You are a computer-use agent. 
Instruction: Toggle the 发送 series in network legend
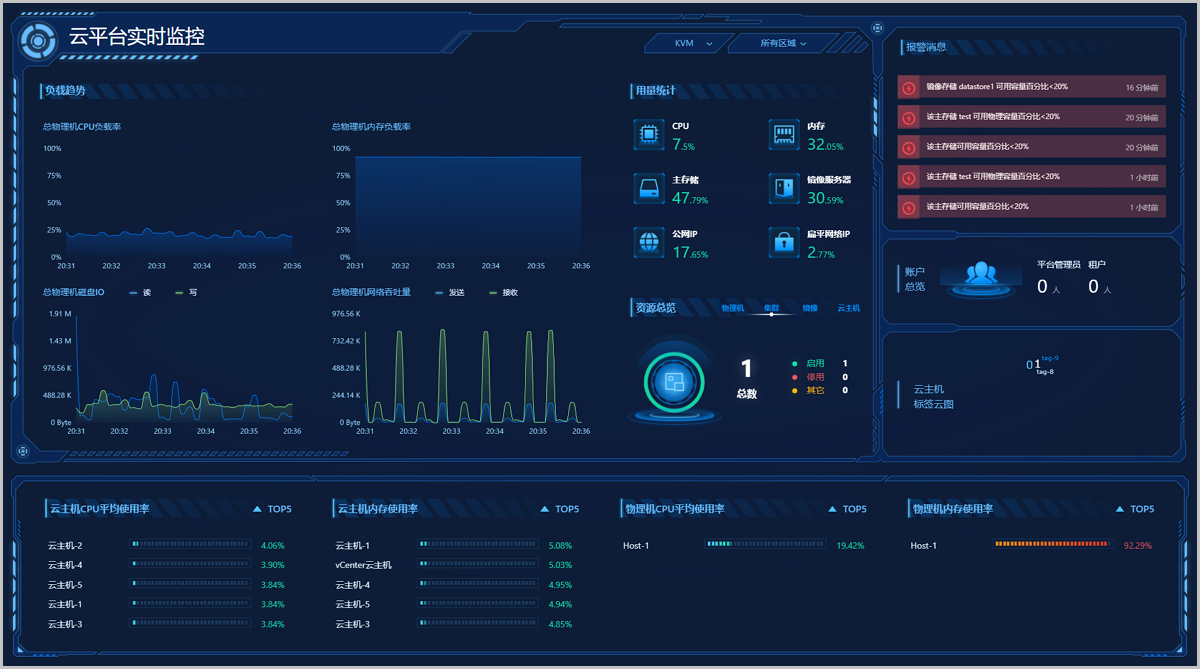[x=449, y=293]
